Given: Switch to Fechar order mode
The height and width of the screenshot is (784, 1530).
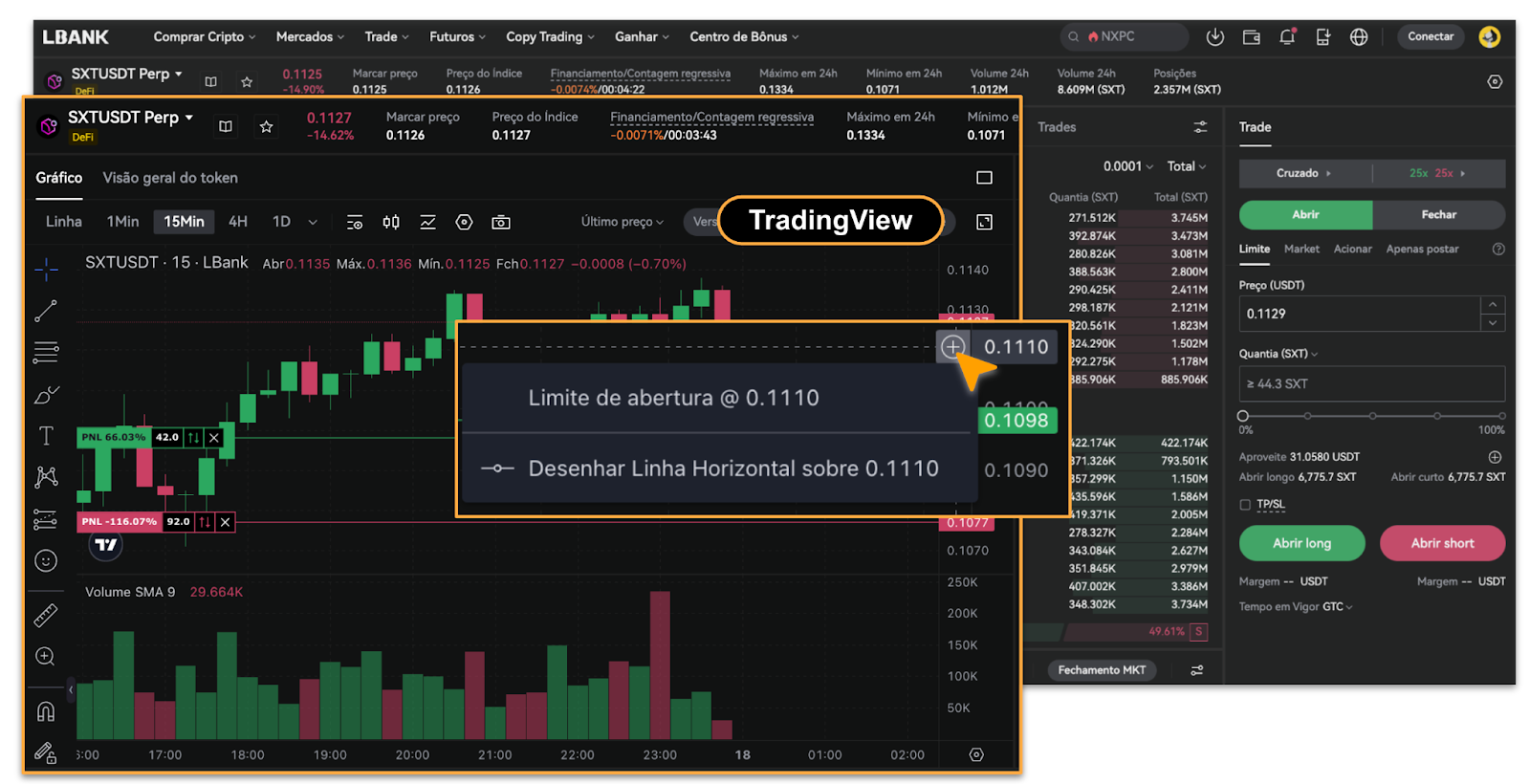Looking at the screenshot, I should (1438, 214).
